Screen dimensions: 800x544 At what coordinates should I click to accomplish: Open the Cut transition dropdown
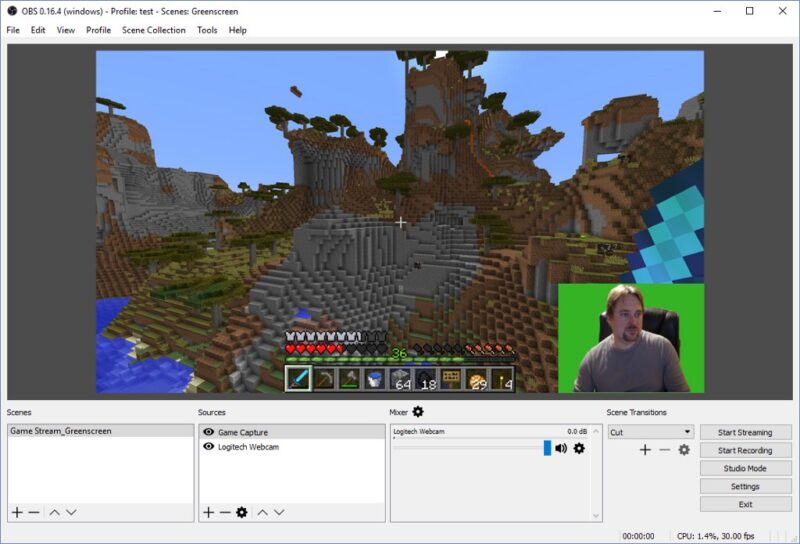pos(650,432)
